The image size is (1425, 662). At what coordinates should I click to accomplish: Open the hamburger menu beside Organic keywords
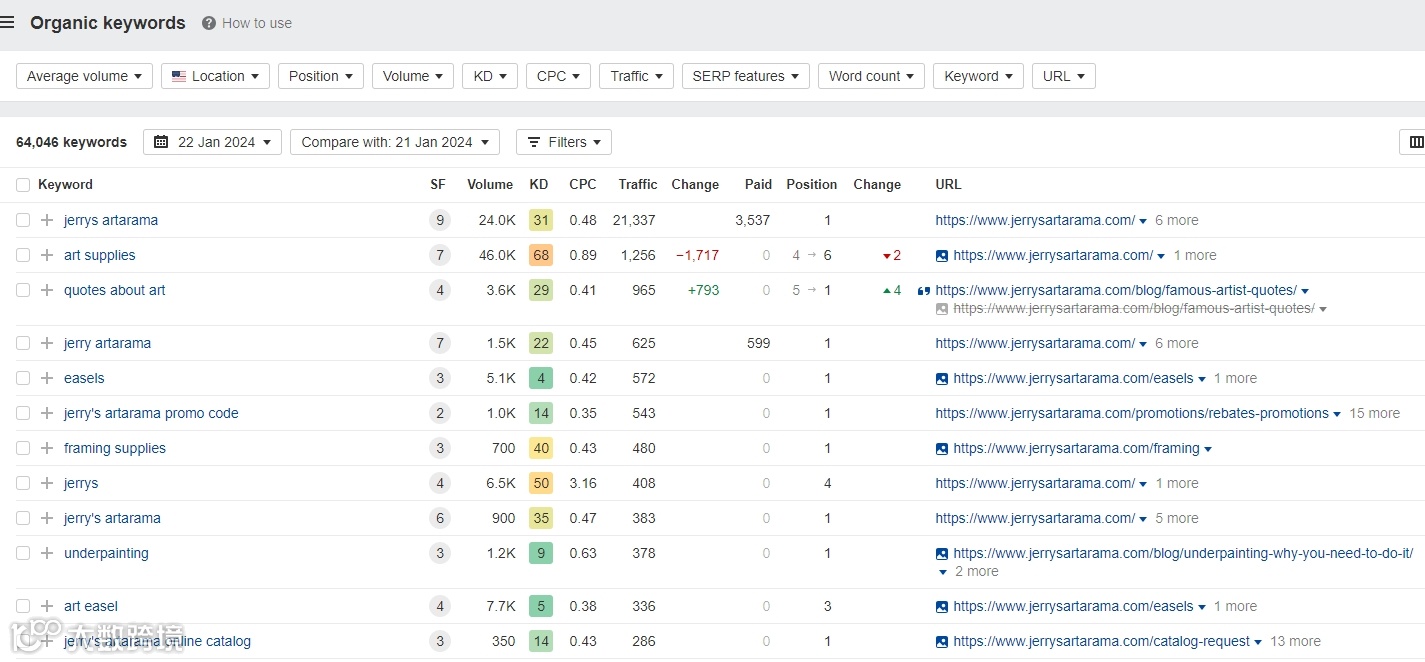pos(7,23)
